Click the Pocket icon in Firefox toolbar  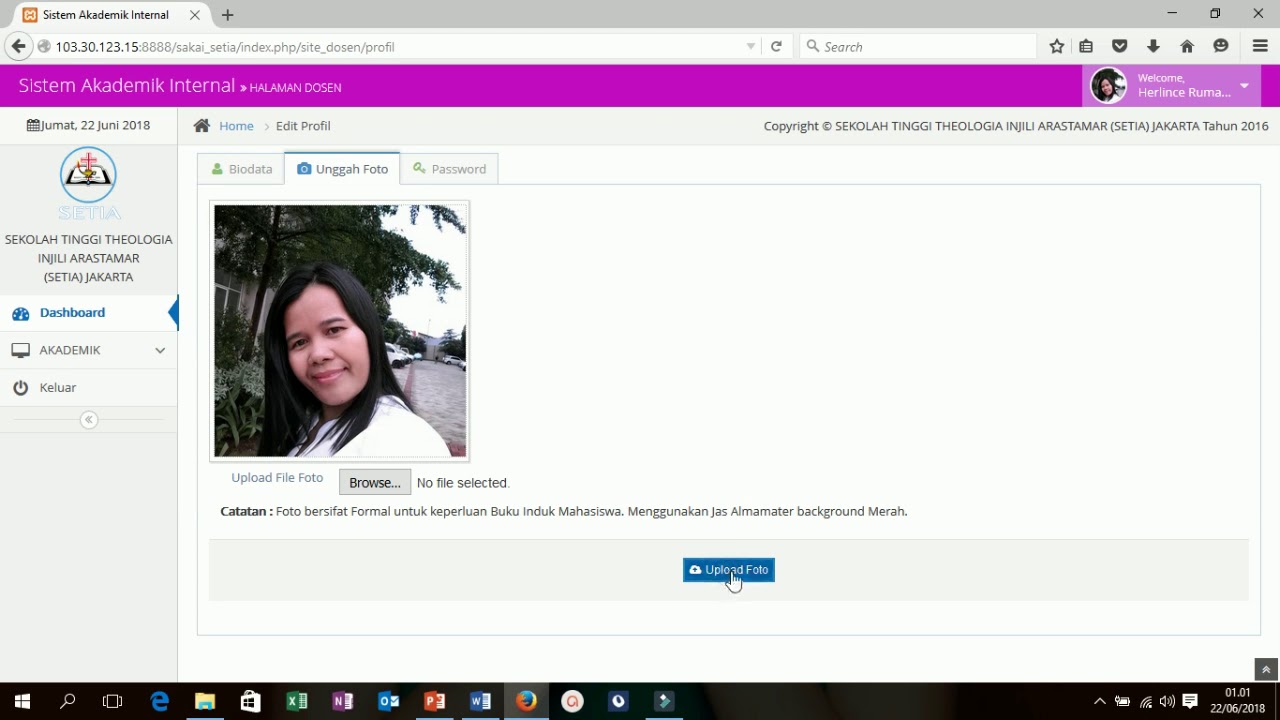click(1120, 46)
